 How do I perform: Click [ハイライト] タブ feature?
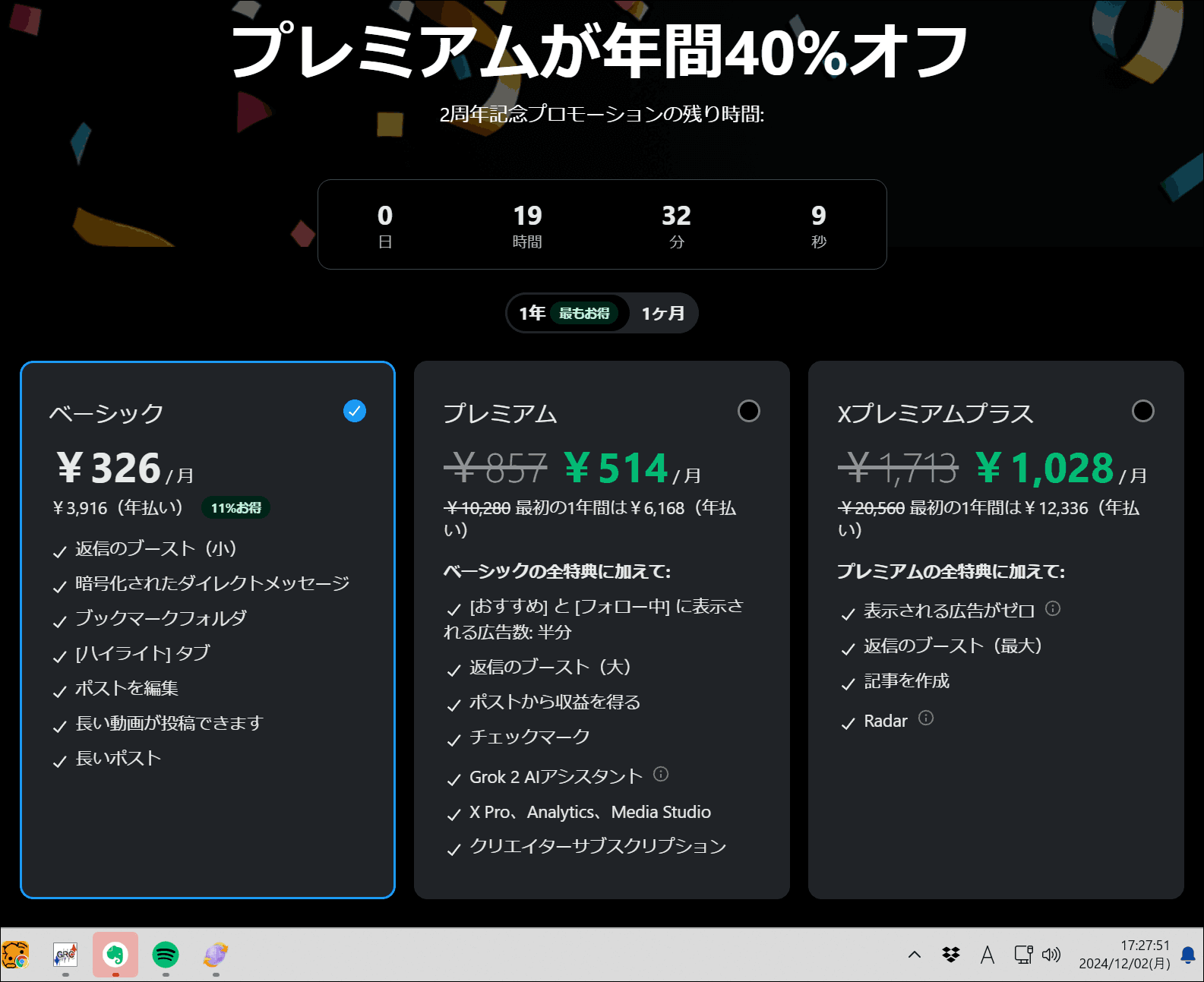(143, 653)
